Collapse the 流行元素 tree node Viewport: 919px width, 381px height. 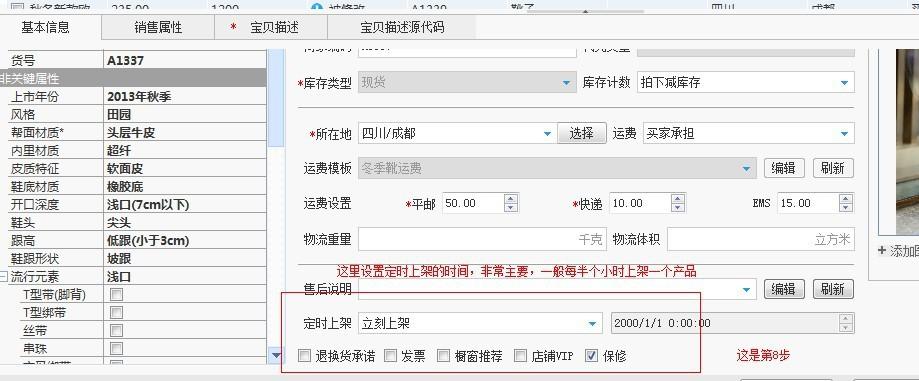pos(4,277)
